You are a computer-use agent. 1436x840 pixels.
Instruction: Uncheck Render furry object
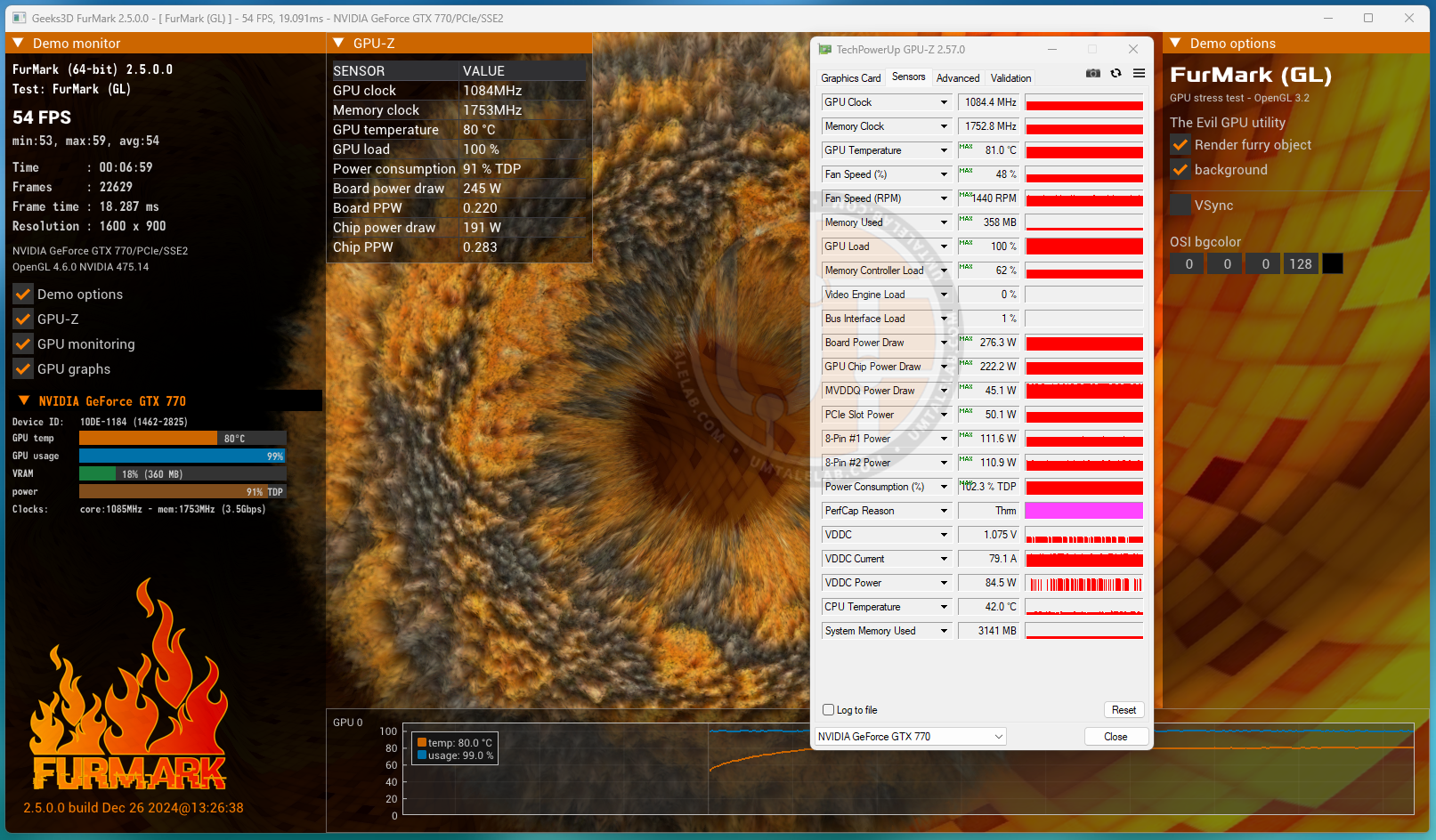(1180, 145)
